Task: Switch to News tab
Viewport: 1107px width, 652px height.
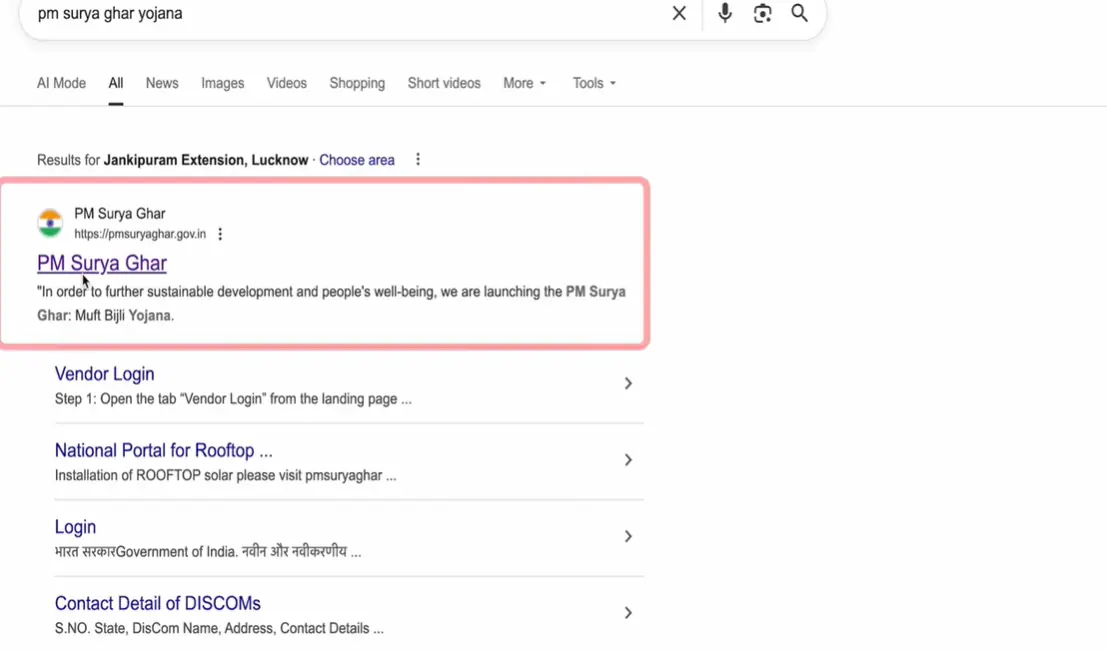Action: point(162,83)
